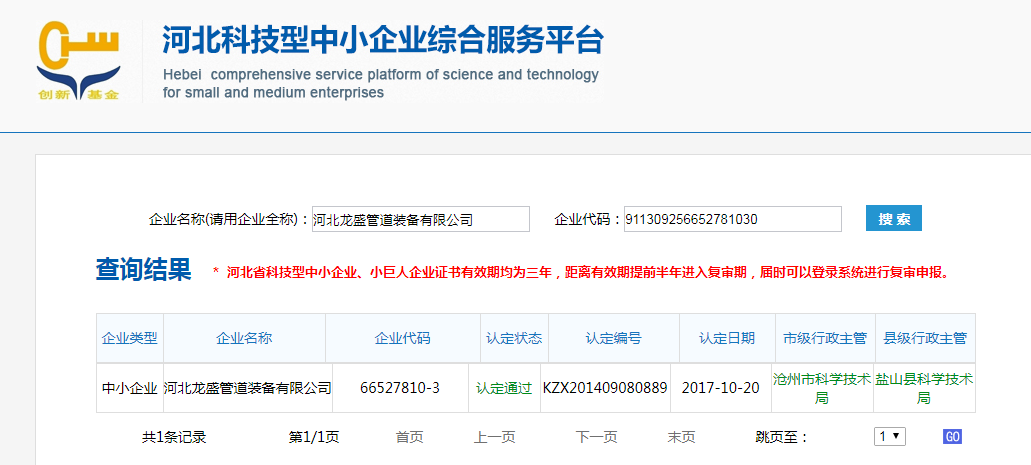
Task: Click the English platform subtitle text
Action: [x=381, y=84]
